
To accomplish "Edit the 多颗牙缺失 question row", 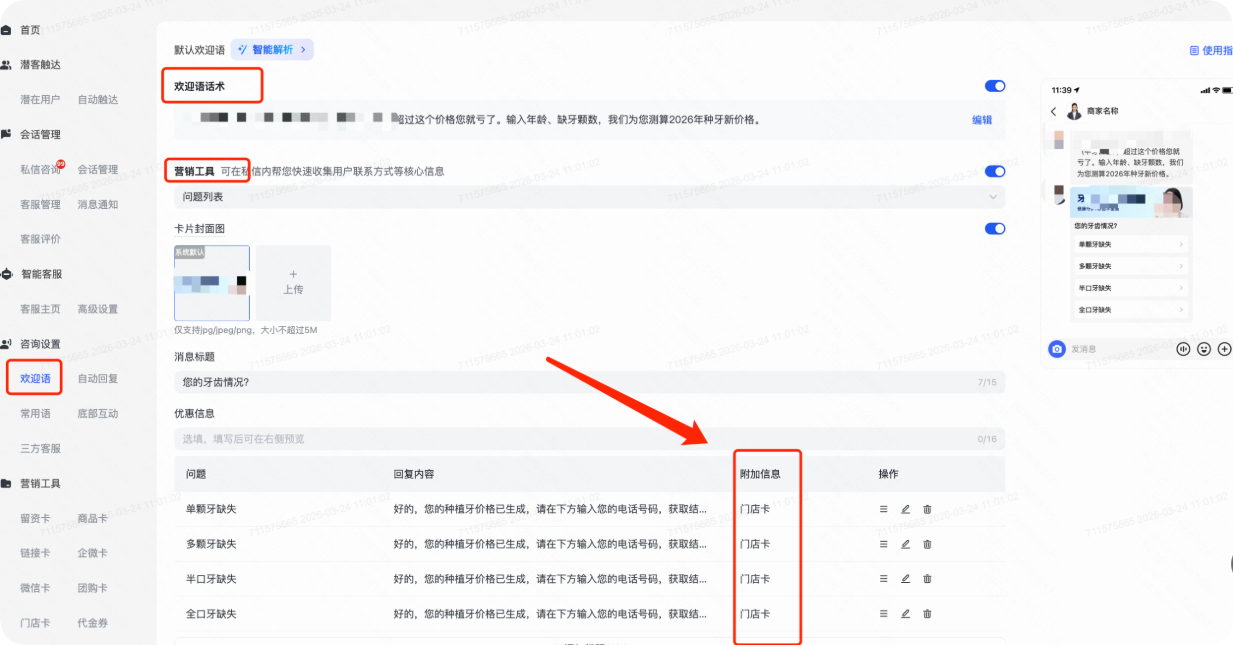I will tap(905, 544).
